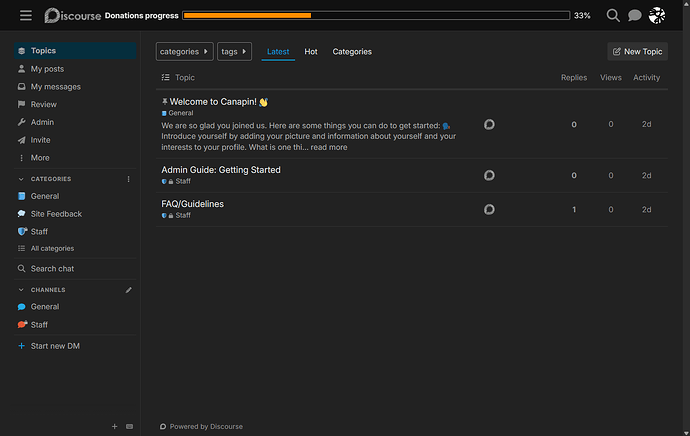
Task: Toggle the hamburger sidebar menu
Action: (26, 15)
